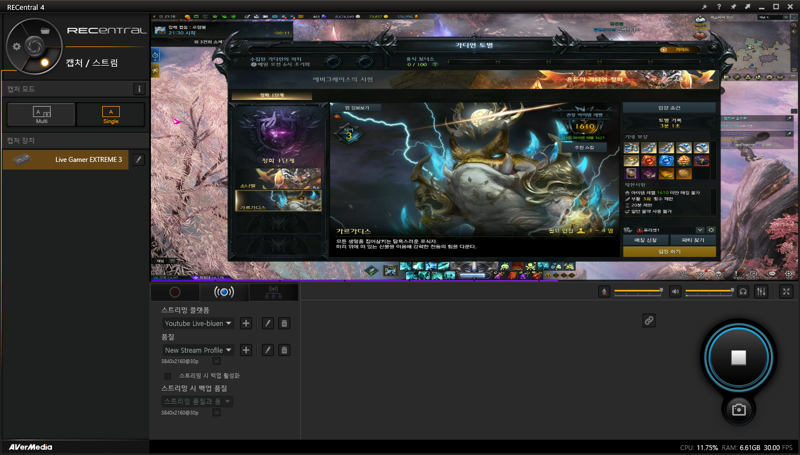Mute the microphone icon

pos(604,292)
